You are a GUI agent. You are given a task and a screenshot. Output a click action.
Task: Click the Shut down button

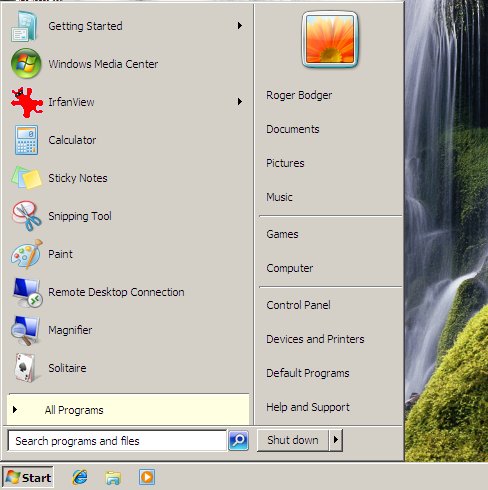click(x=293, y=440)
